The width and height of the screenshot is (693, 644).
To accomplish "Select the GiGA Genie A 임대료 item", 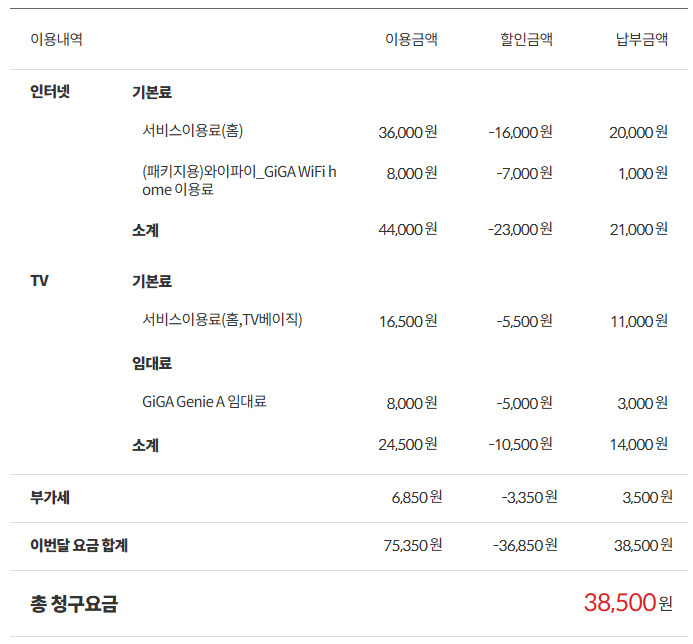I will (204, 402).
